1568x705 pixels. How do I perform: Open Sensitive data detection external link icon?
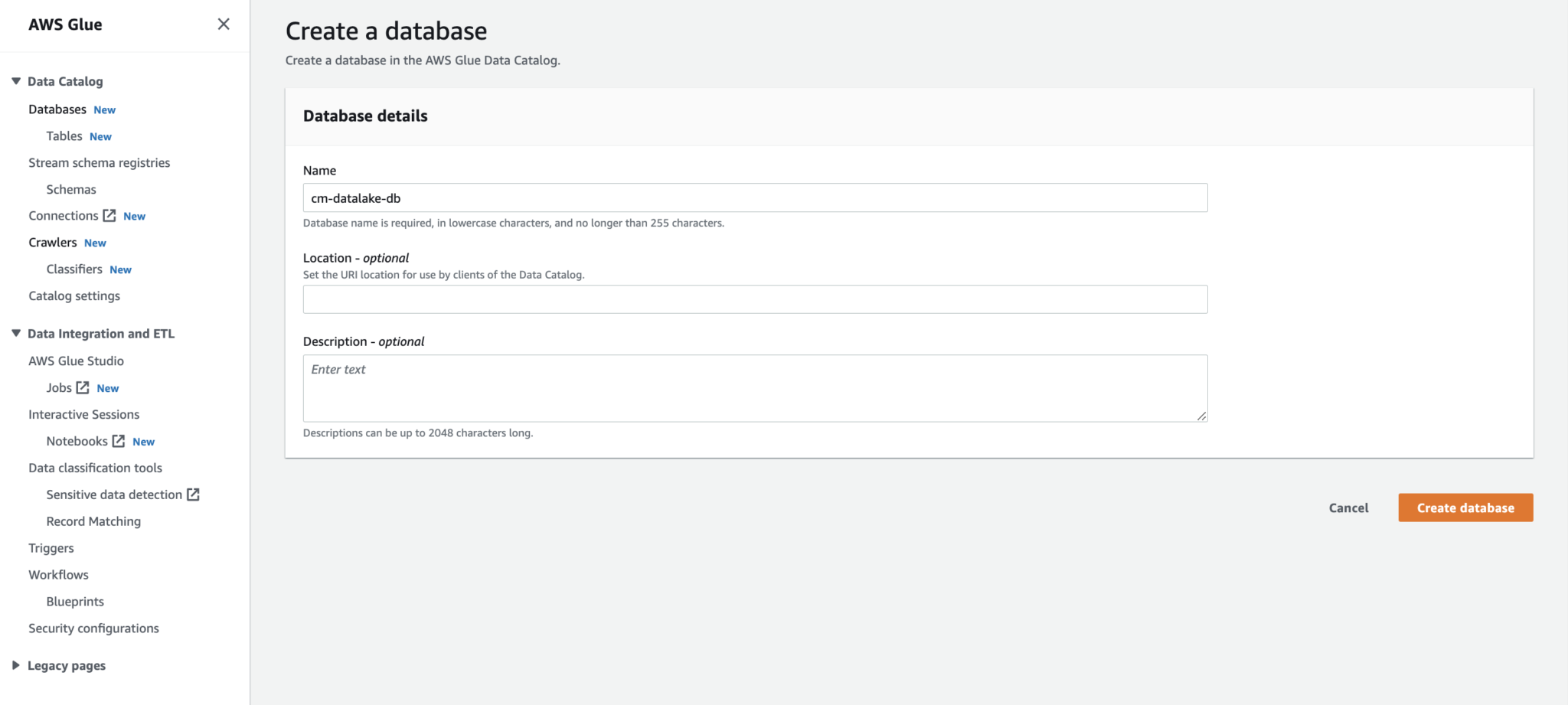193,494
